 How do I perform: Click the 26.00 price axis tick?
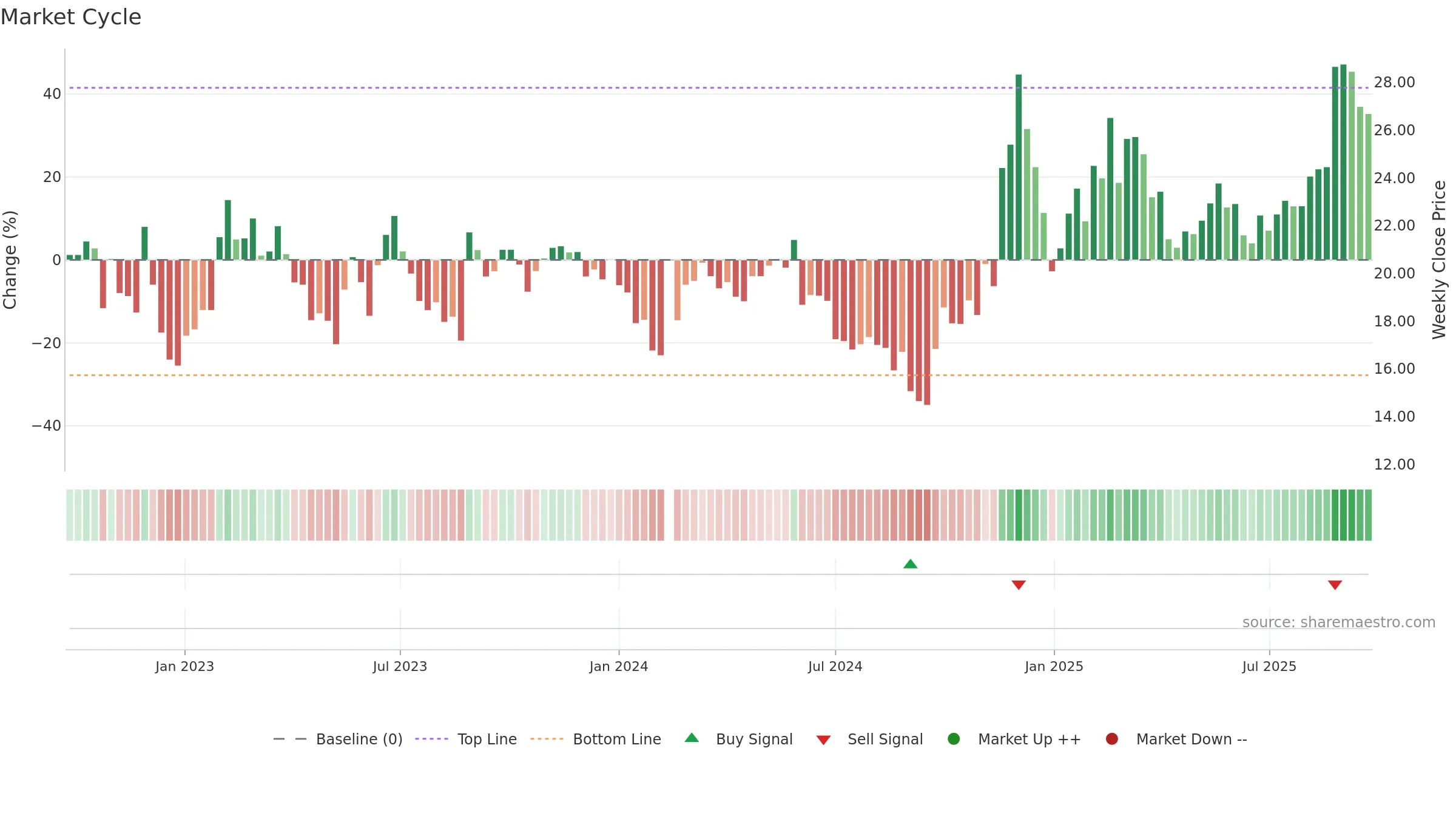1394,130
